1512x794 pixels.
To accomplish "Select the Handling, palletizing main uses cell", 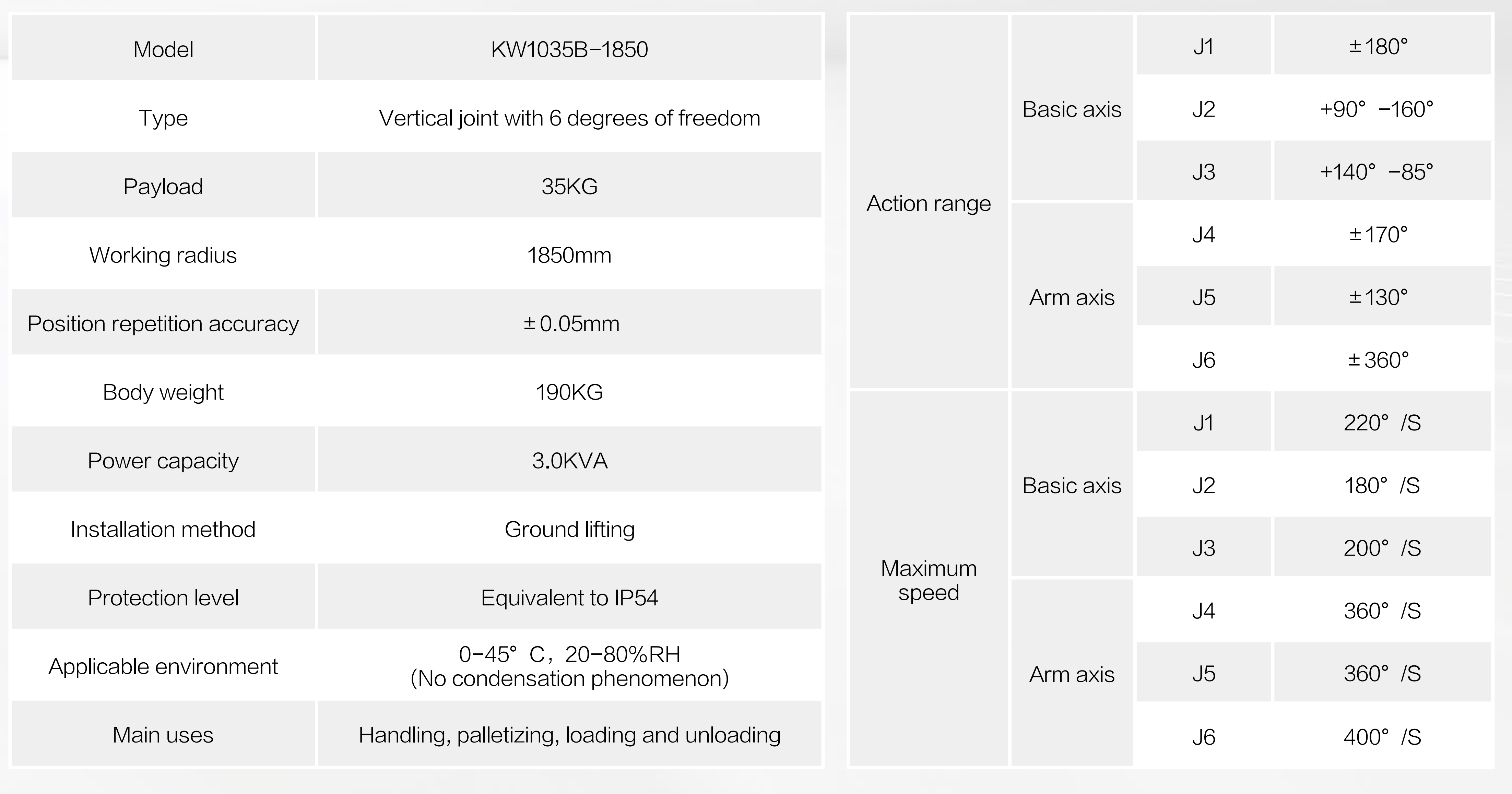I will [569, 734].
